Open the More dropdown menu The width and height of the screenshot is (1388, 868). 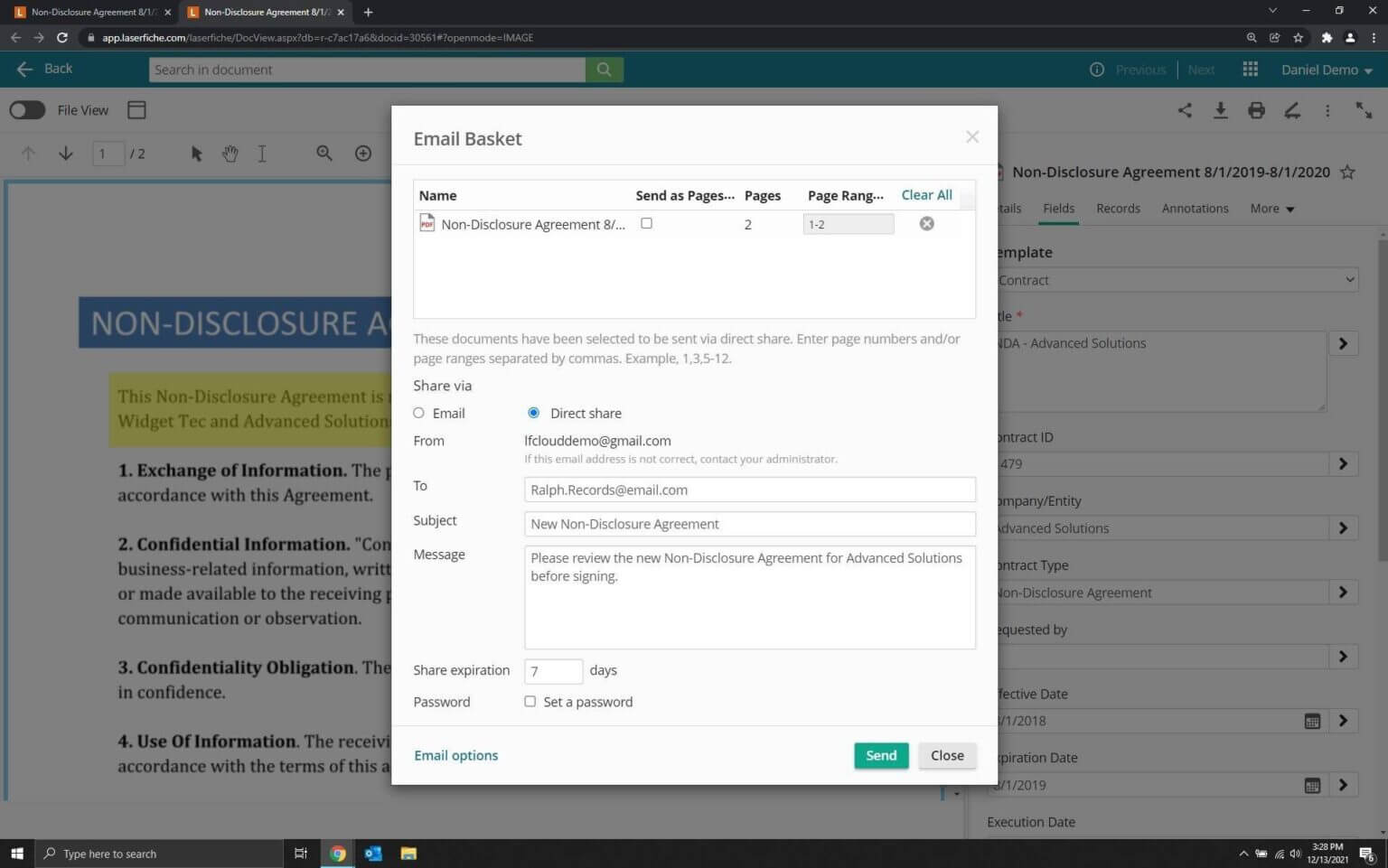click(x=1271, y=209)
